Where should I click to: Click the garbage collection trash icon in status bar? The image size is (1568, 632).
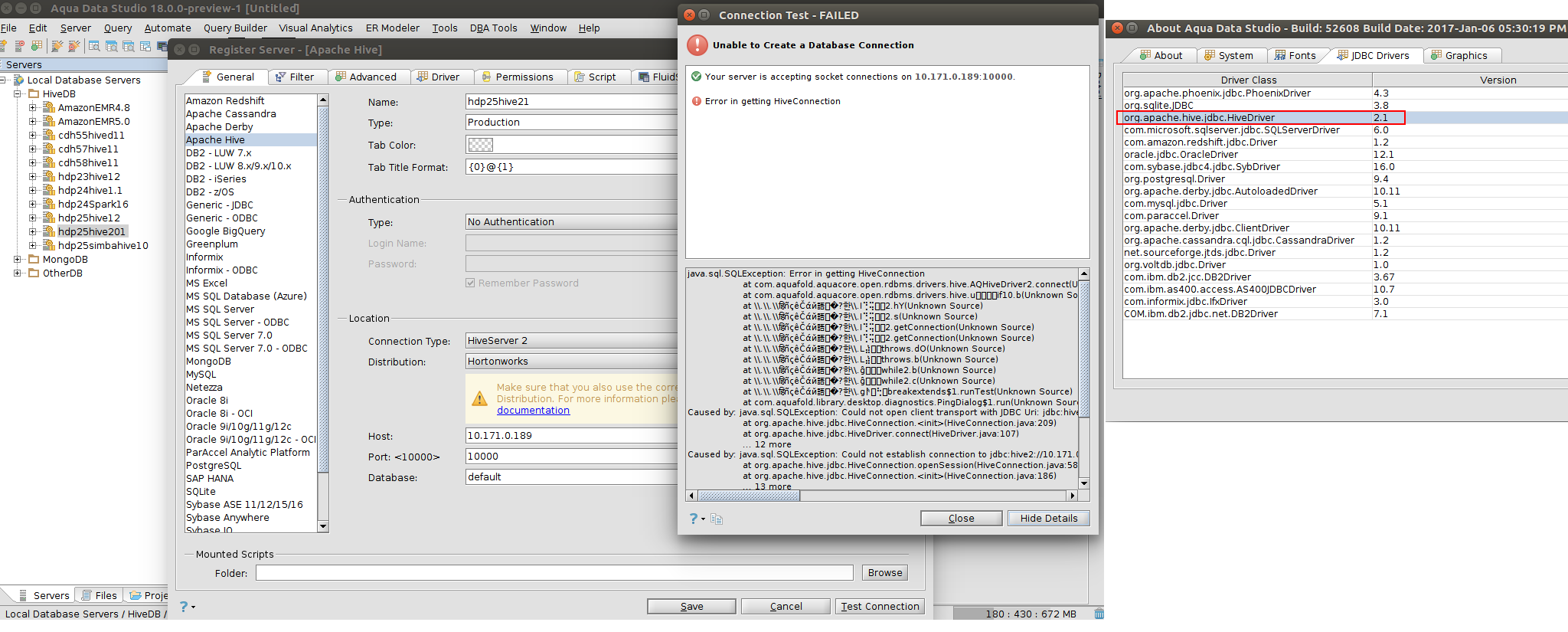(1099, 614)
